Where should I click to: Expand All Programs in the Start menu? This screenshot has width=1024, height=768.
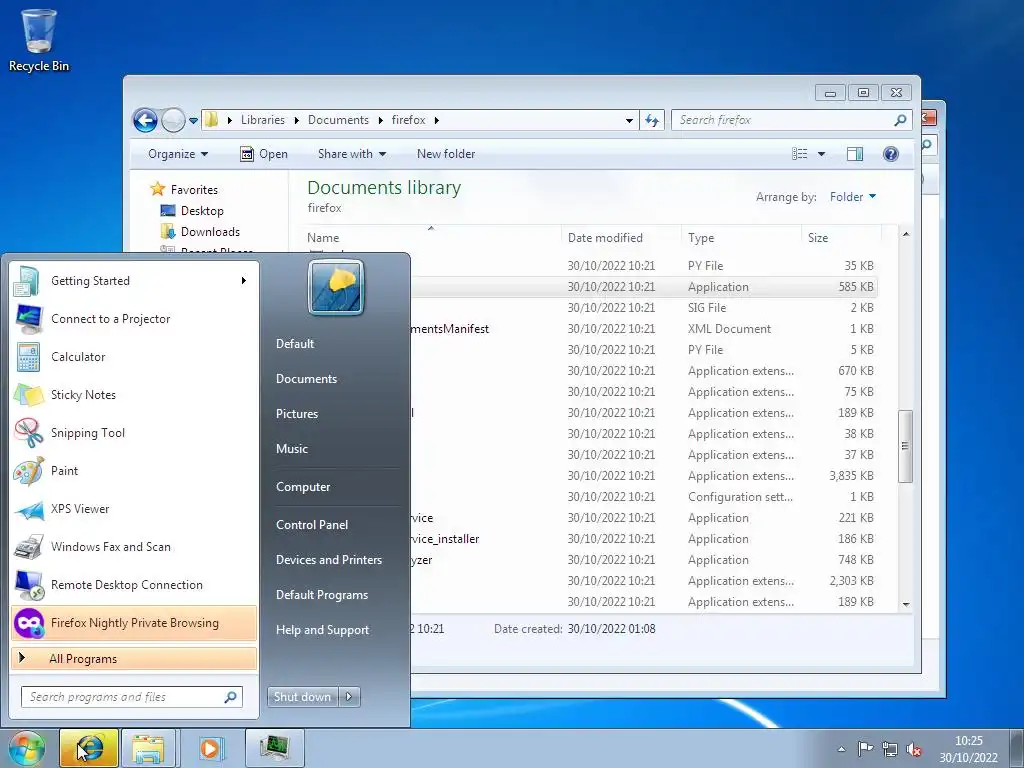coord(133,658)
